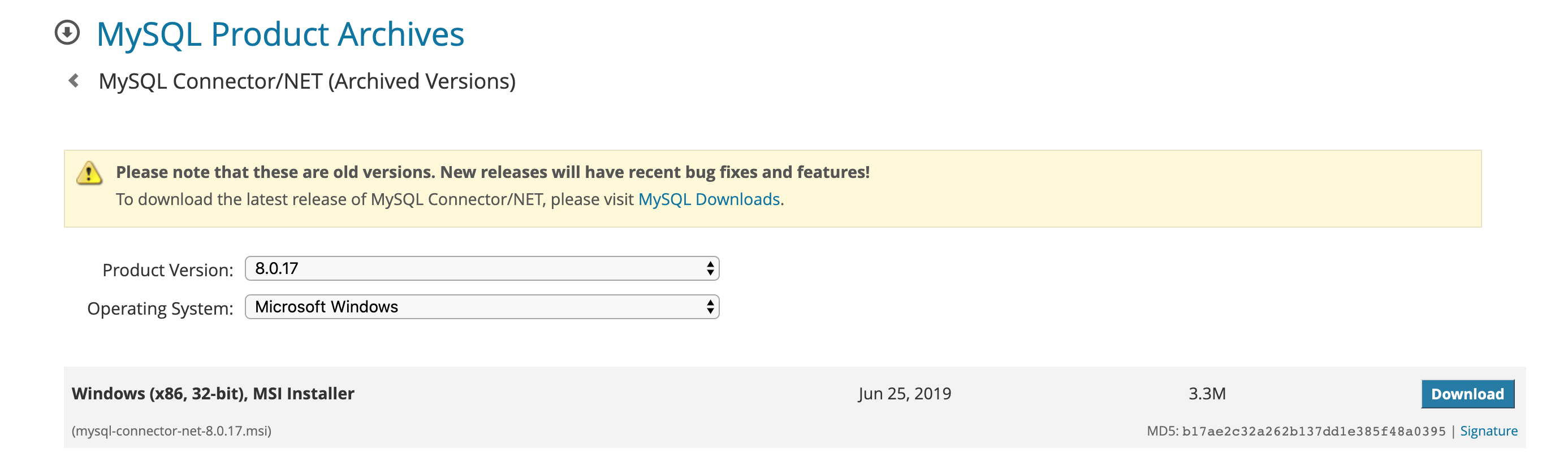The height and width of the screenshot is (457, 1568).
Task: Follow the MySQL Downloads link
Action: (x=709, y=200)
